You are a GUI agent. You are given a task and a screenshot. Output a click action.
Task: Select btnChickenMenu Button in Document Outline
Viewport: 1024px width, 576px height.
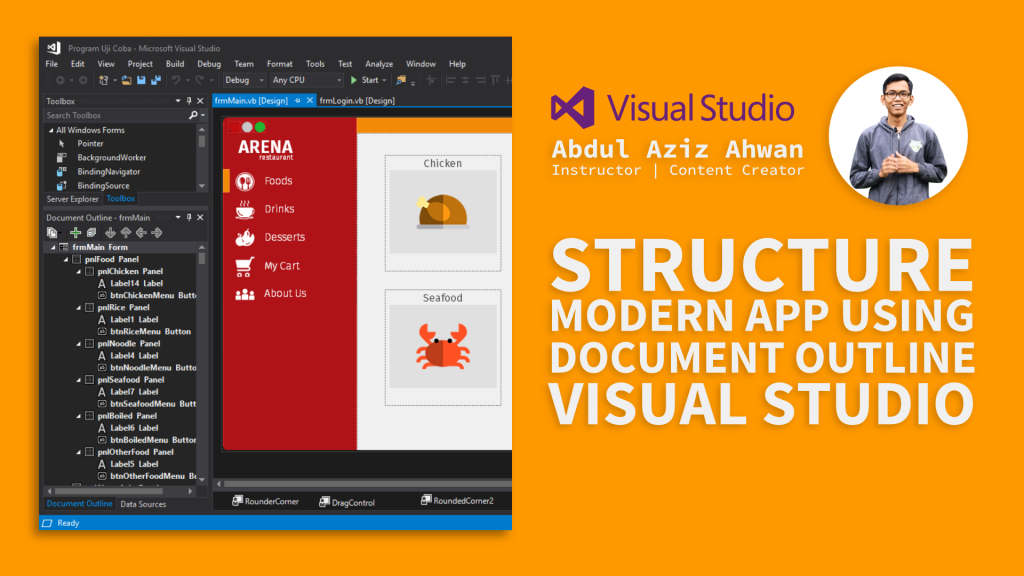[147, 295]
